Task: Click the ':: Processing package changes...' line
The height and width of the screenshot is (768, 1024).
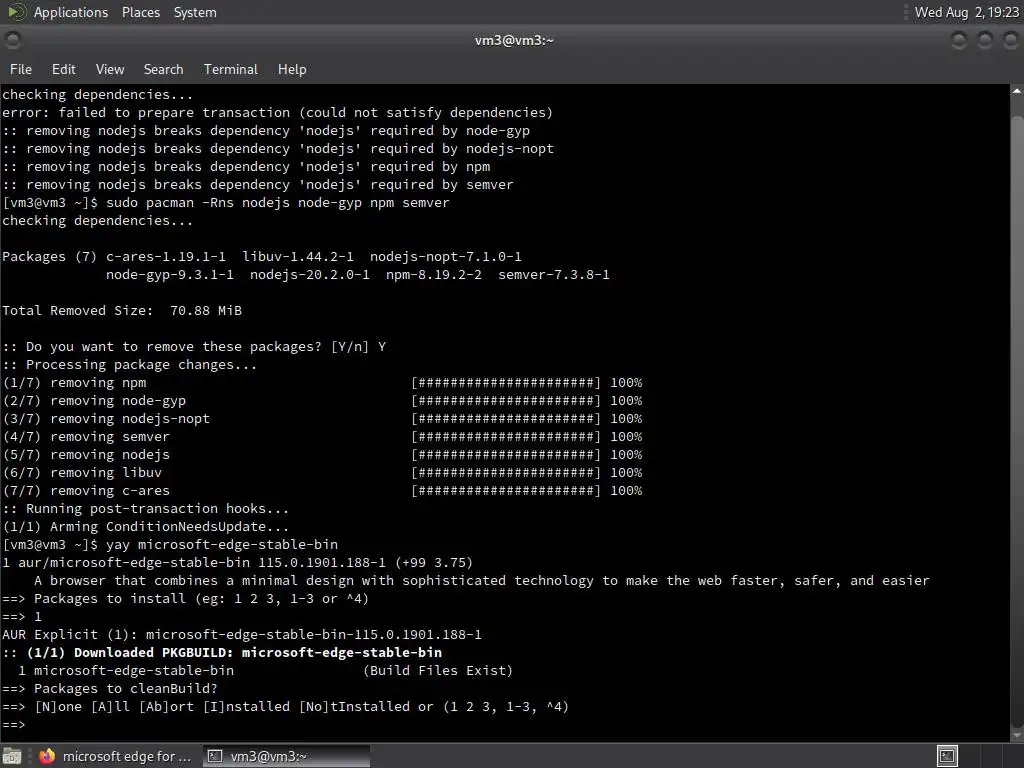Action: click(x=130, y=365)
